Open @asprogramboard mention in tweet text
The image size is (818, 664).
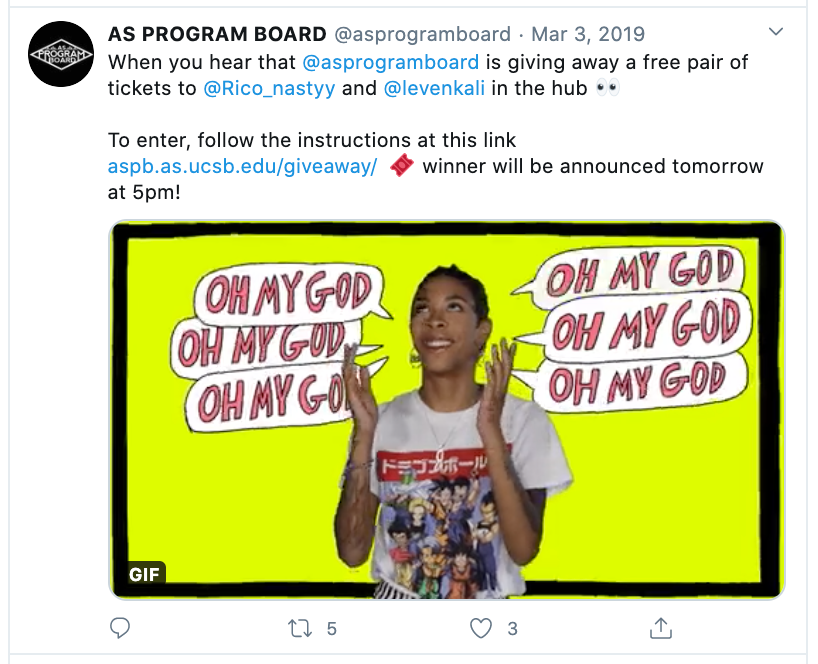pos(391,62)
